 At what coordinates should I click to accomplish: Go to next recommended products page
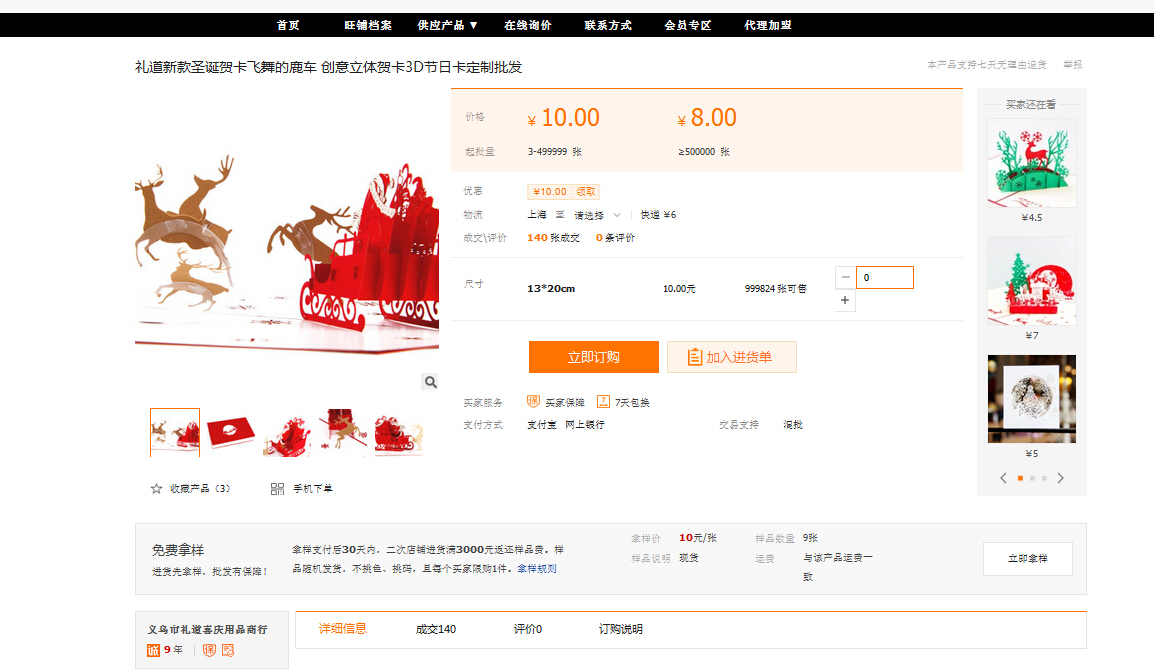tap(1060, 478)
